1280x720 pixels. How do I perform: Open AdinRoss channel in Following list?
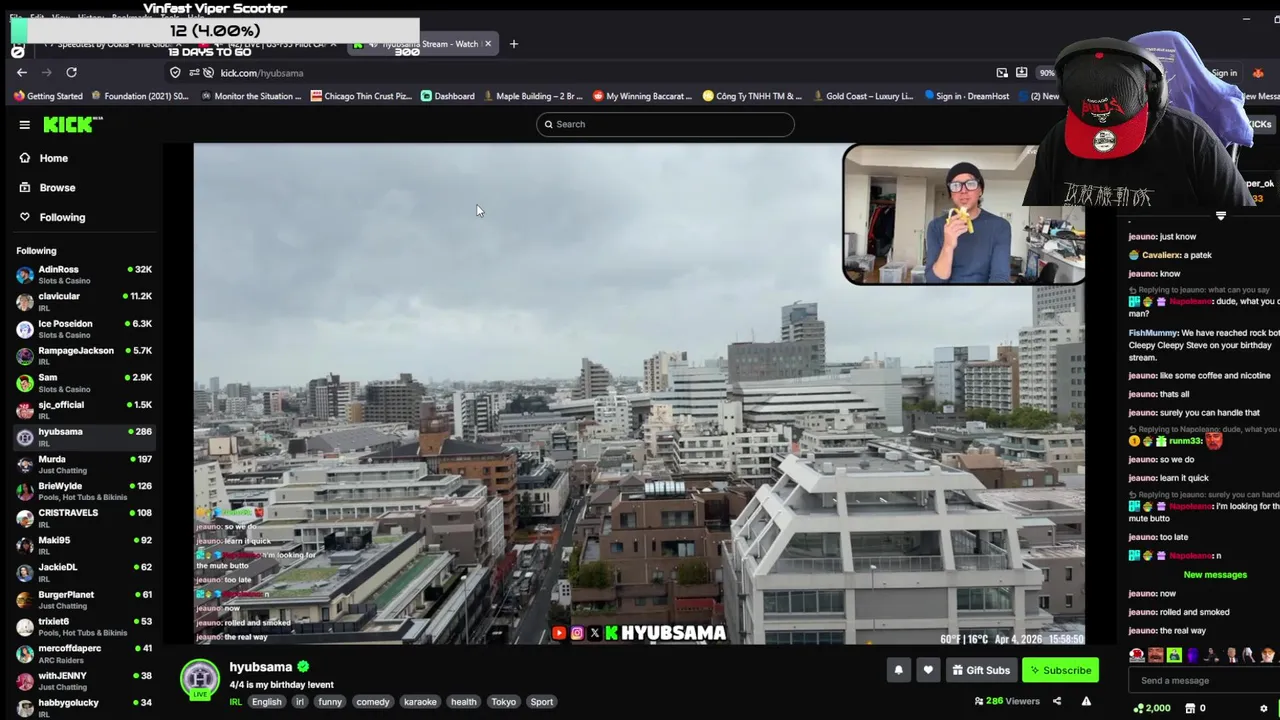point(84,274)
